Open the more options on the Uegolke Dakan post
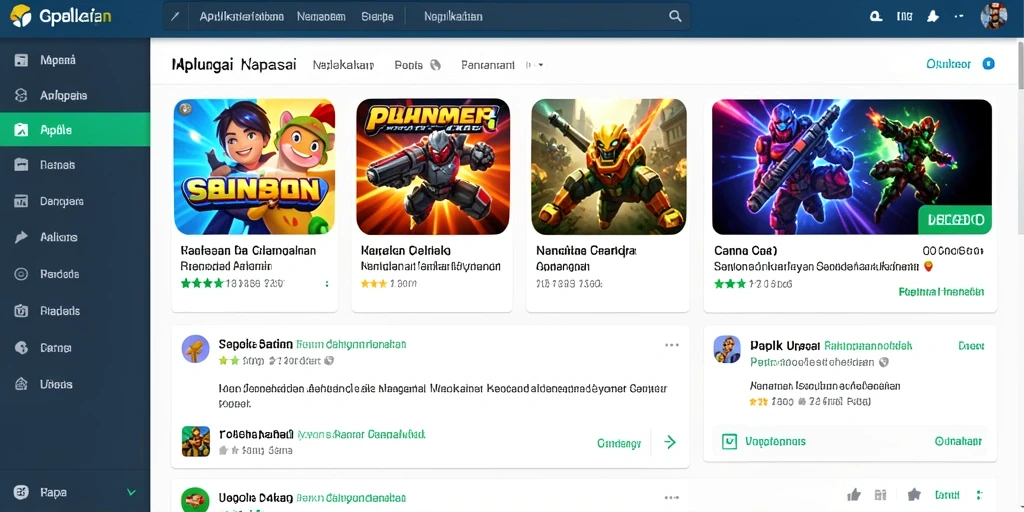The height and width of the screenshot is (512, 1024). (x=672, y=497)
